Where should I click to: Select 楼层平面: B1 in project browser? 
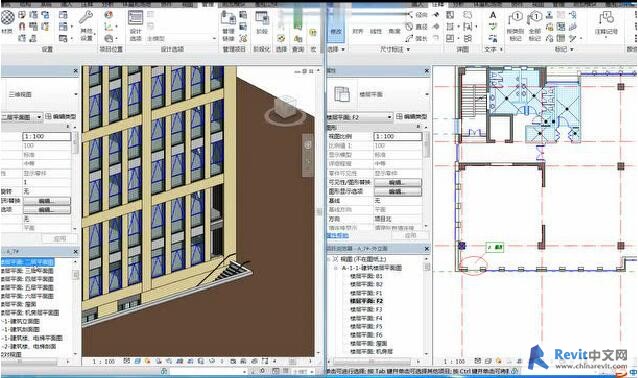[366, 276]
